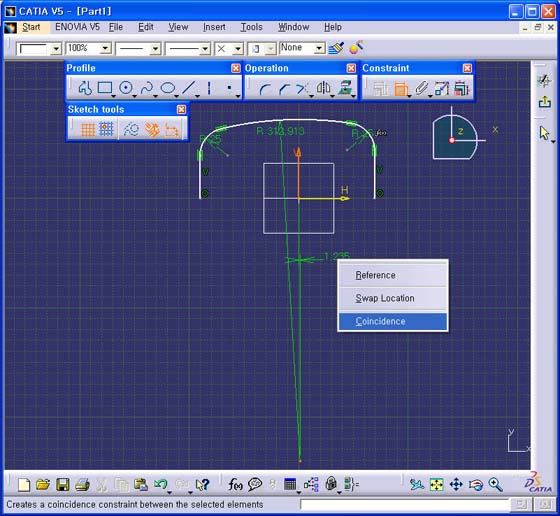Choose Coincidence from context menu
560x516 pixels.
(393, 321)
